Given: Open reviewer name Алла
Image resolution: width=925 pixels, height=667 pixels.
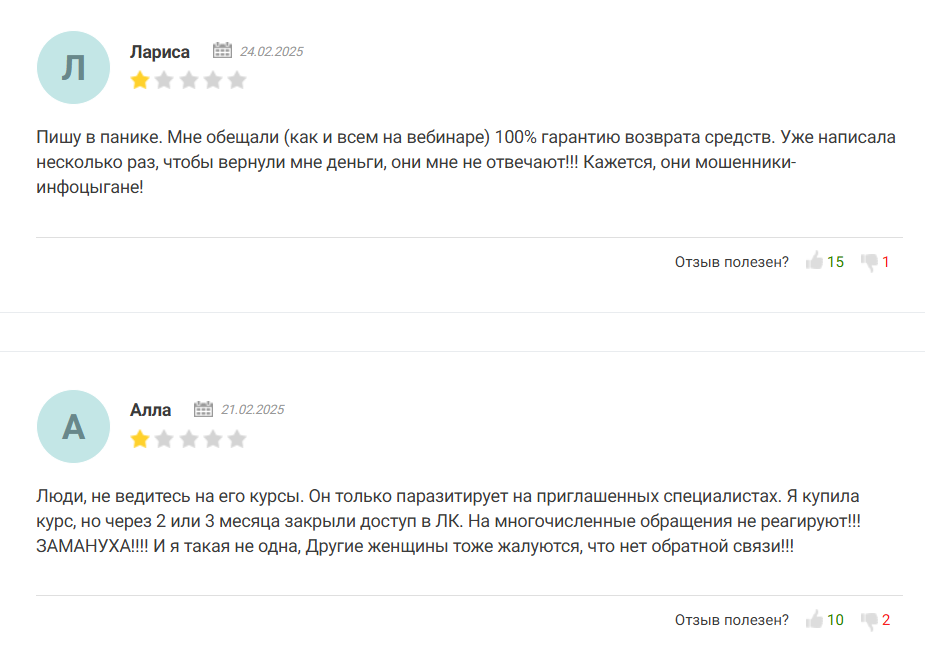Looking at the screenshot, I should pyautogui.click(x=150, y=410).
